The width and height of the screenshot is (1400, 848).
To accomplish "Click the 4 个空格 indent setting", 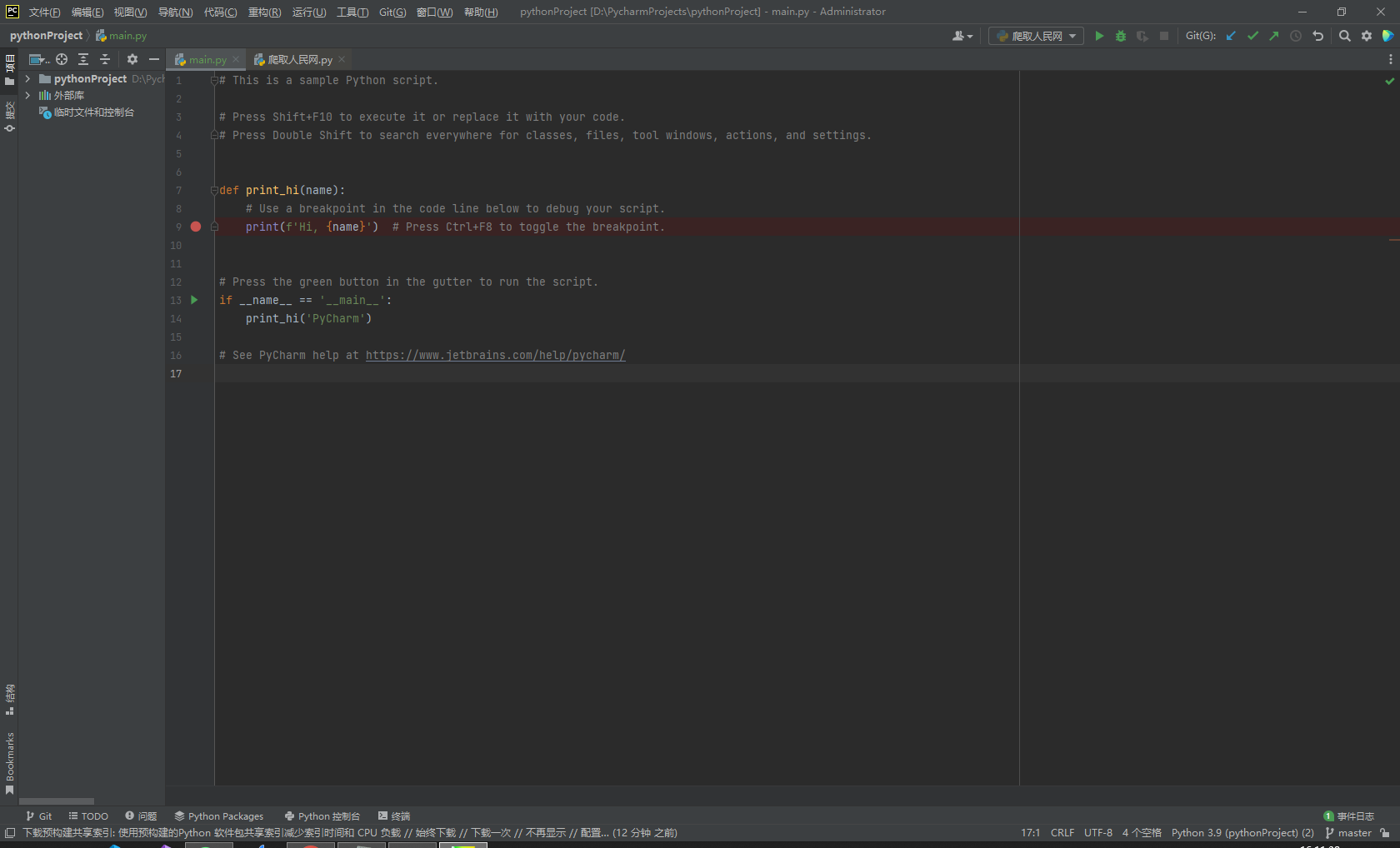I will point(1142,833).
